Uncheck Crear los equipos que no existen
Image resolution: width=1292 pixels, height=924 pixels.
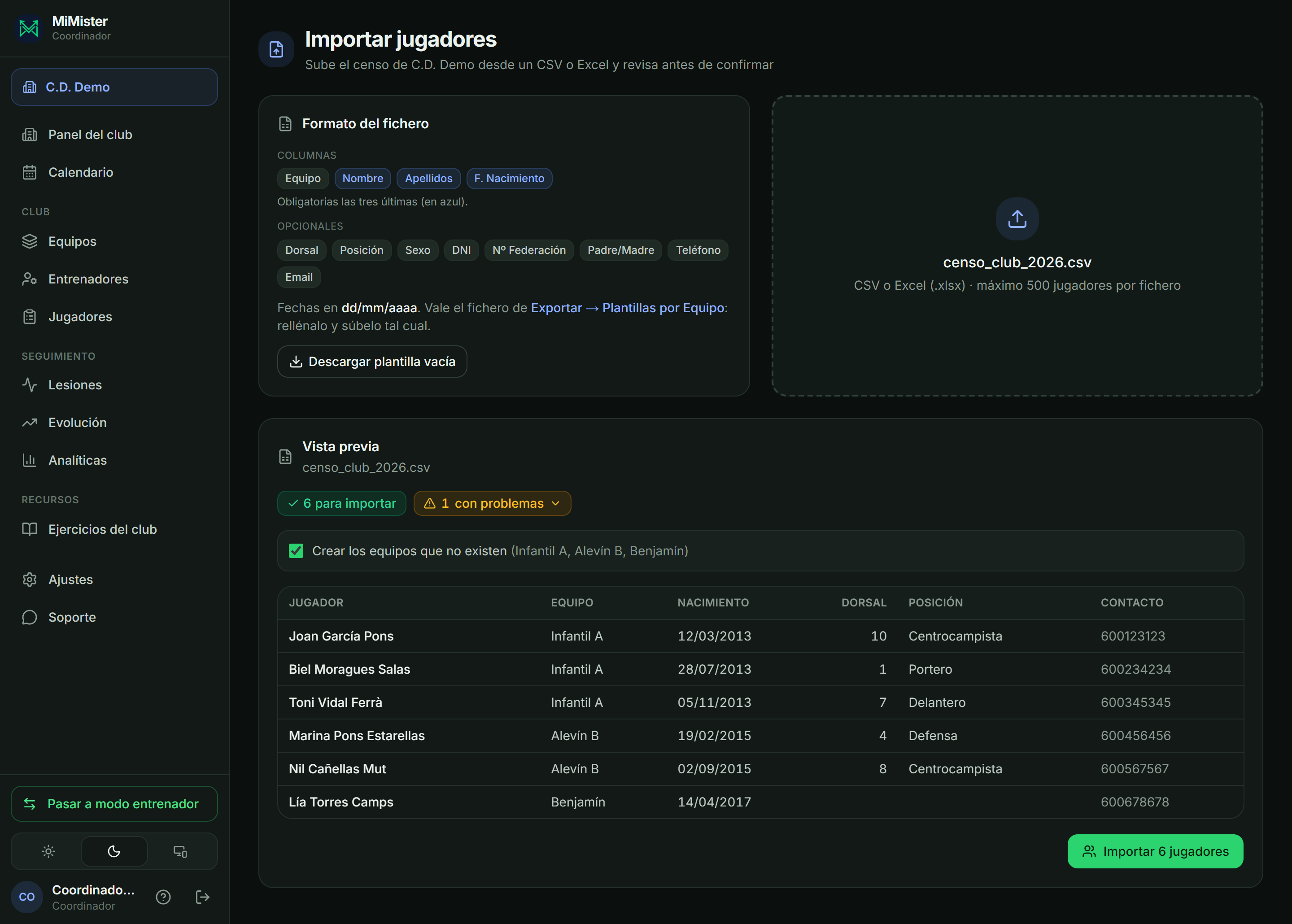click(x=296, y=551)
